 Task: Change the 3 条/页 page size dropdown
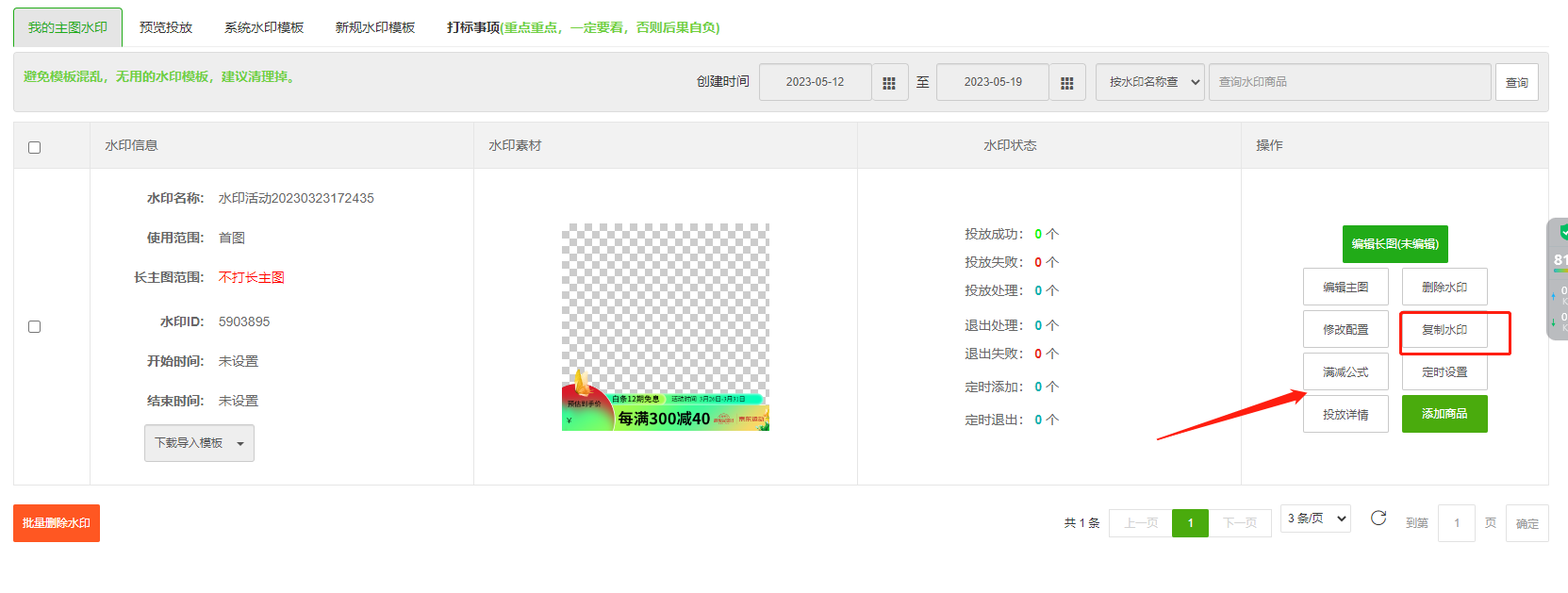point(1315,519)
